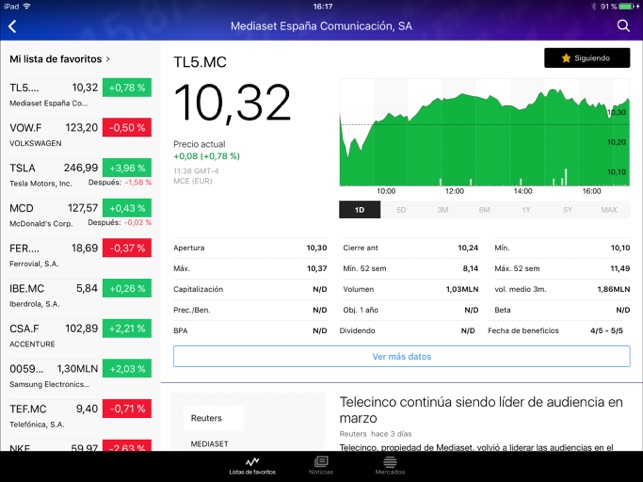Tap the Fecha de beneficios row
The width and height of the screenshot is (643, 482).
[556, 331]
